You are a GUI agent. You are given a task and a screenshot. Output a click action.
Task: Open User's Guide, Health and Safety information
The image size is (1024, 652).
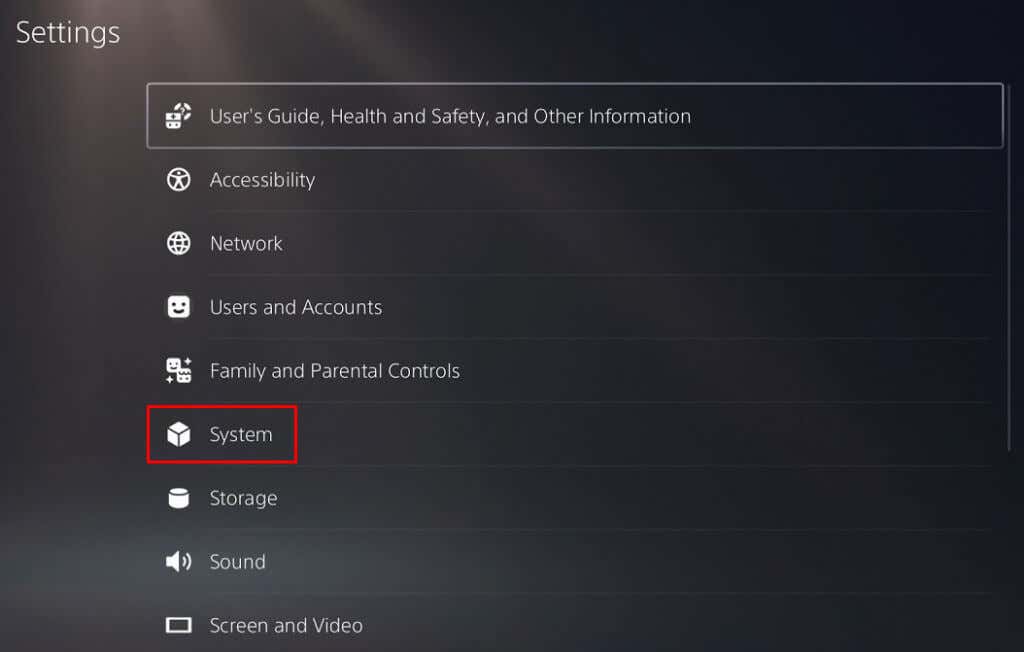[449, 116]
